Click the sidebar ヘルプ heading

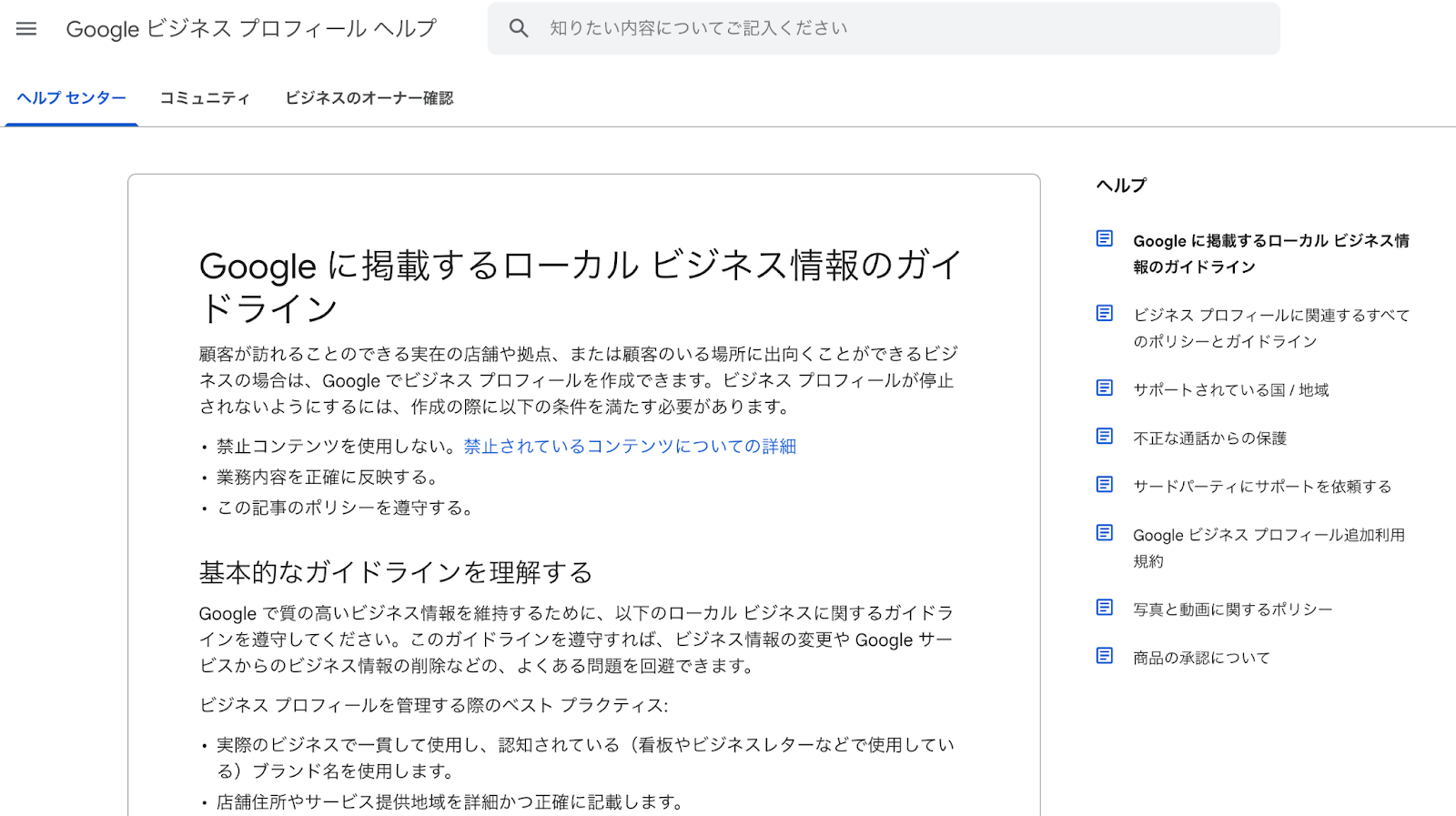(1121, 186)
